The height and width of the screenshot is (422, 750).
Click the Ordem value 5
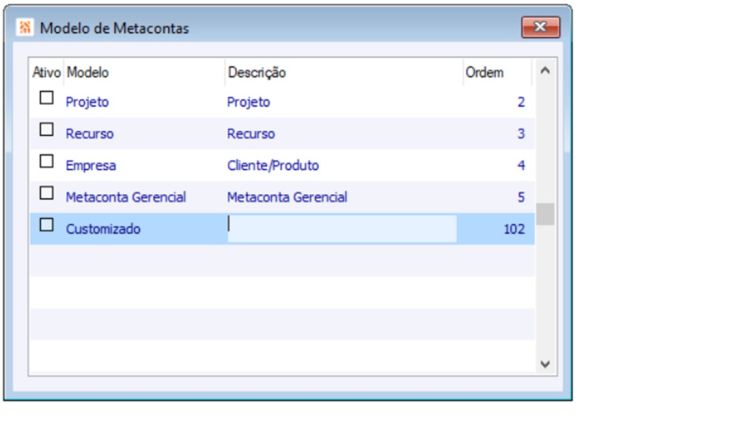[x=521, y=197]
